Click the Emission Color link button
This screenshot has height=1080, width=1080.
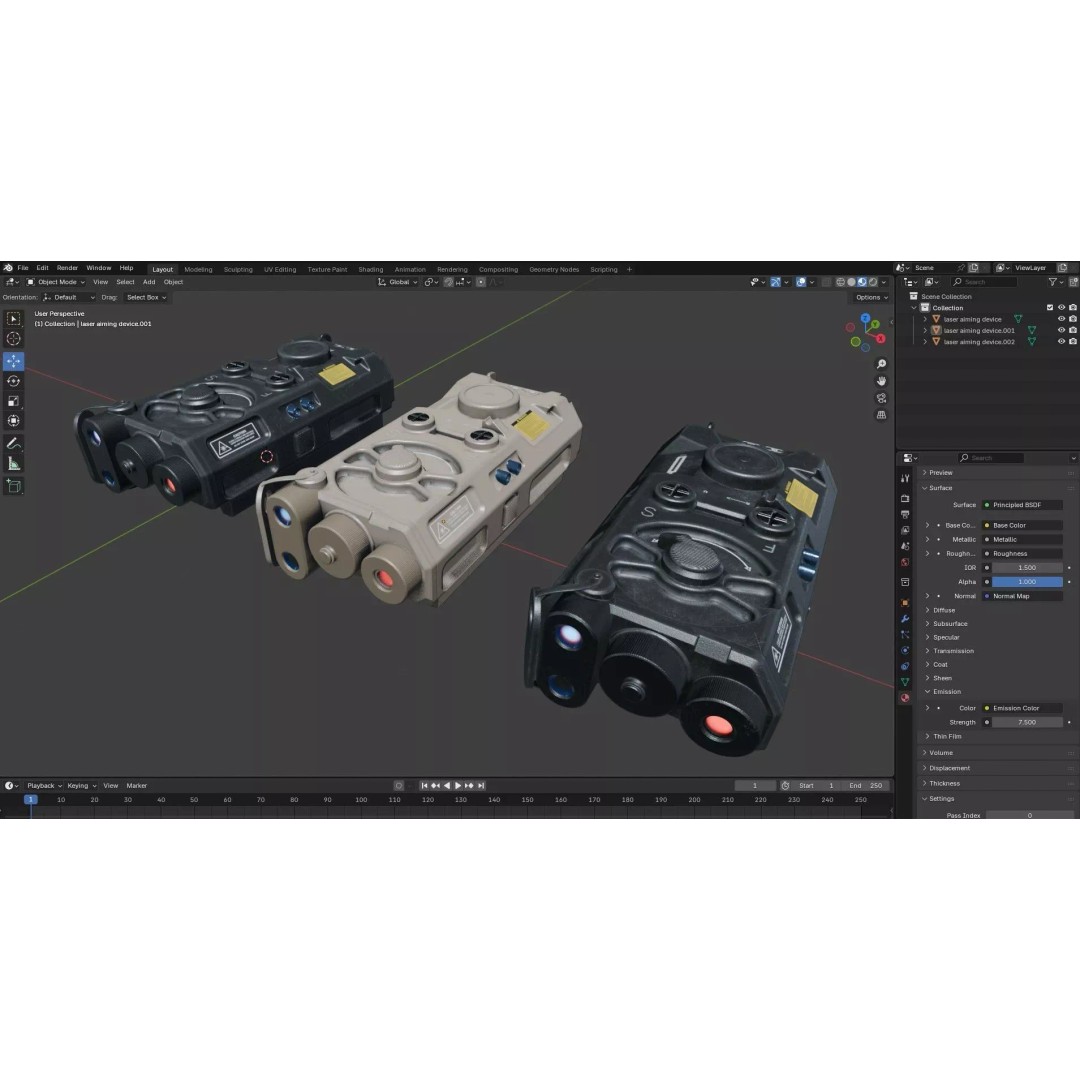[x=1022, y=708]
